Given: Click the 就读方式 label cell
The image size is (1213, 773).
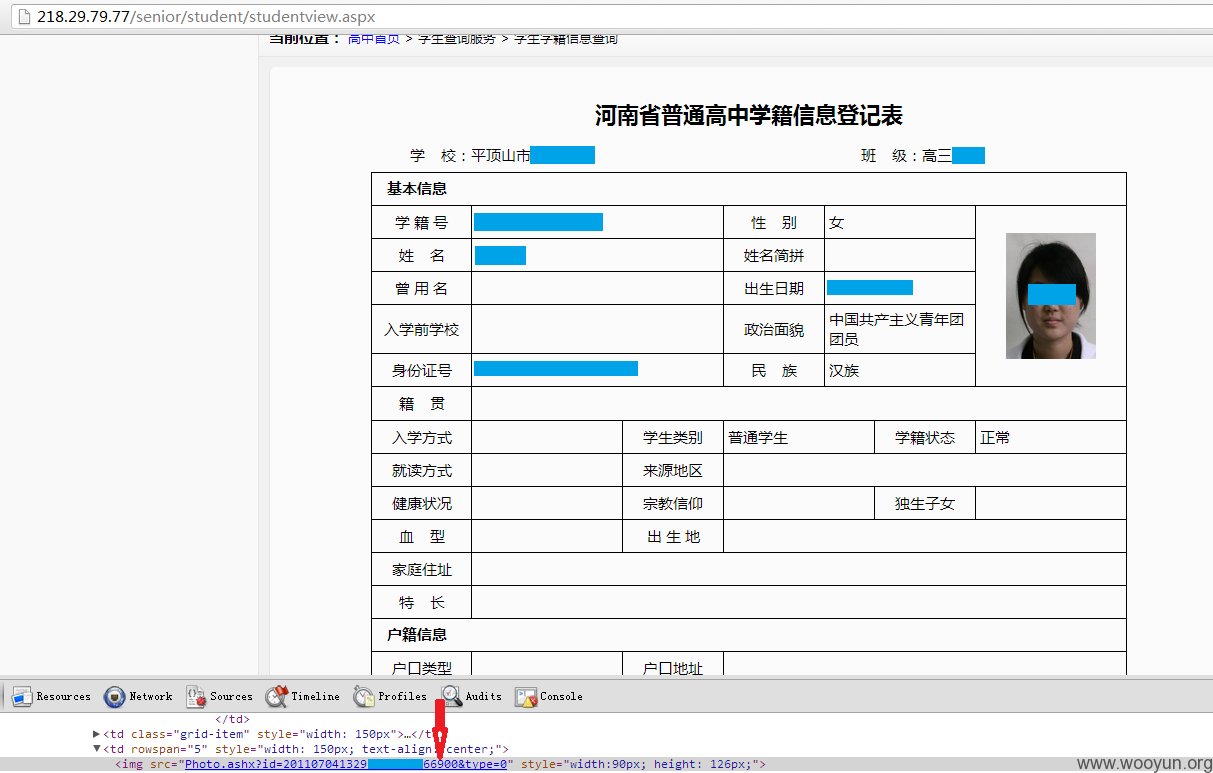Looking at the screenshot, I should pos(421,470).
